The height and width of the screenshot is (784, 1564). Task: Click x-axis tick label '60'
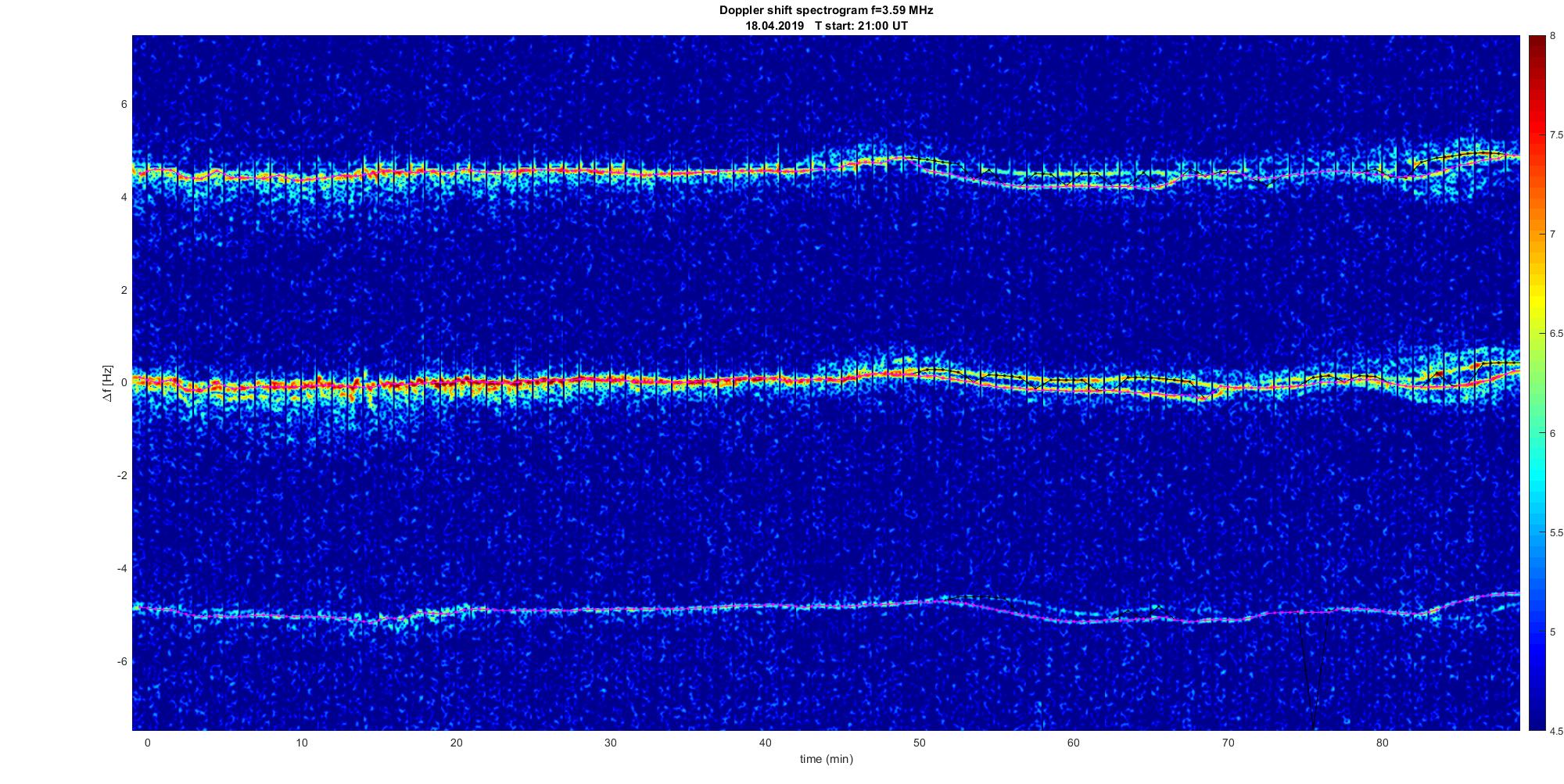[1074, 743]
